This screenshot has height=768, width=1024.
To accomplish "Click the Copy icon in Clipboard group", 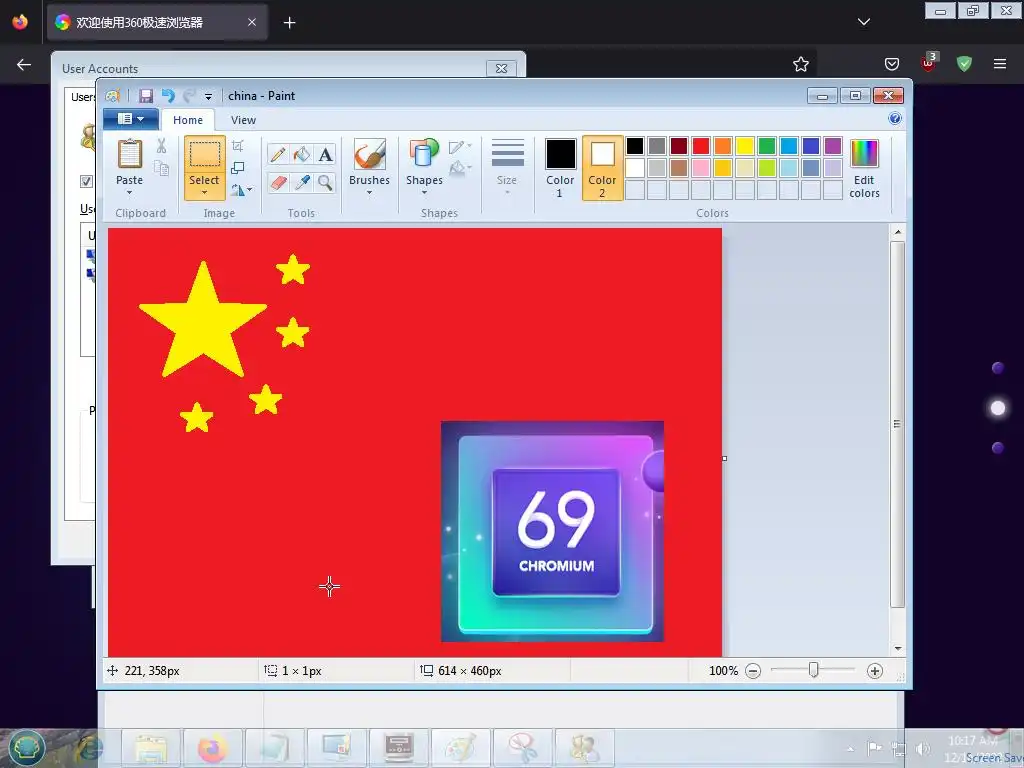I will click(161, 168).
